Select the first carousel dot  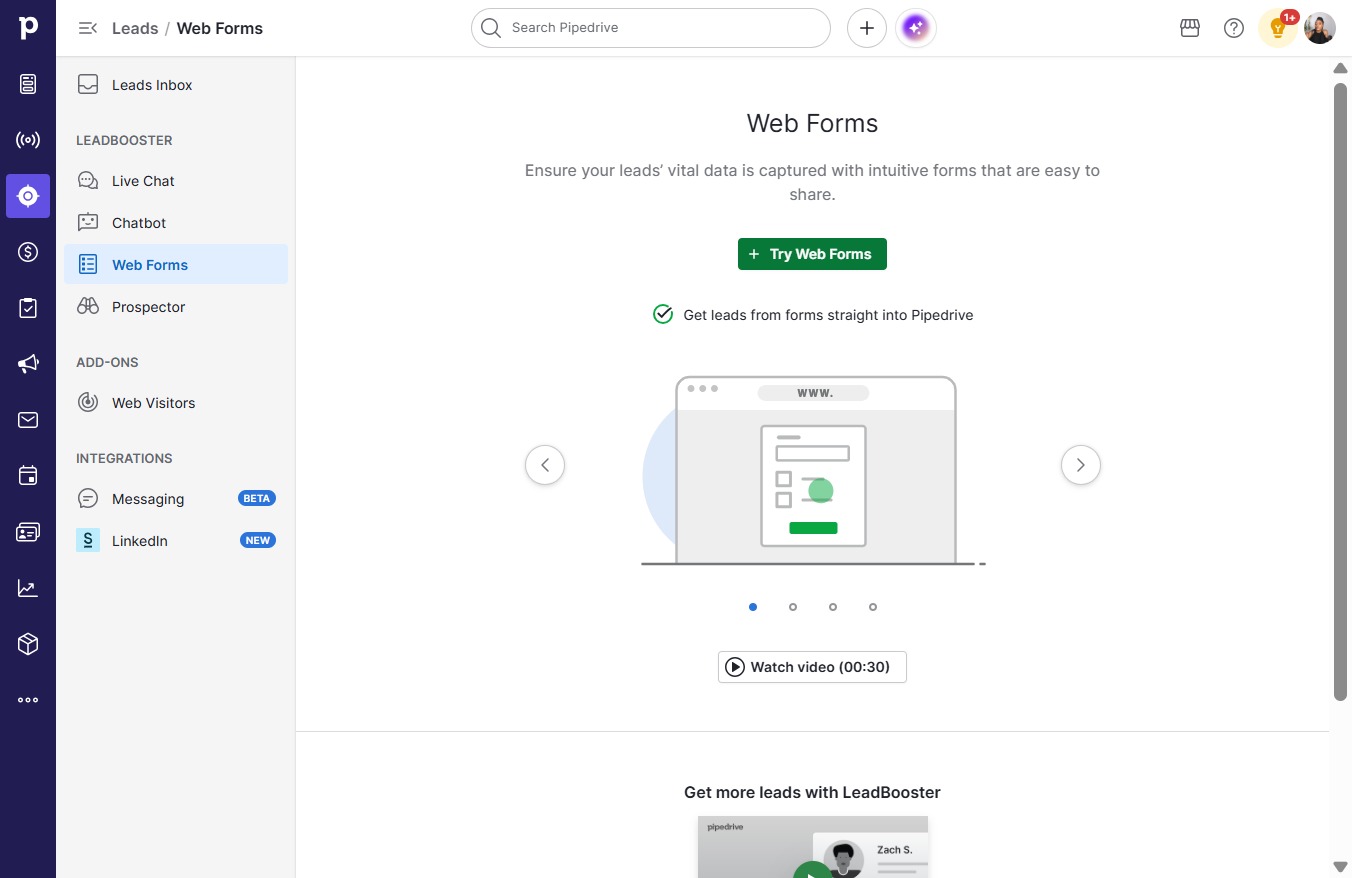753,607
